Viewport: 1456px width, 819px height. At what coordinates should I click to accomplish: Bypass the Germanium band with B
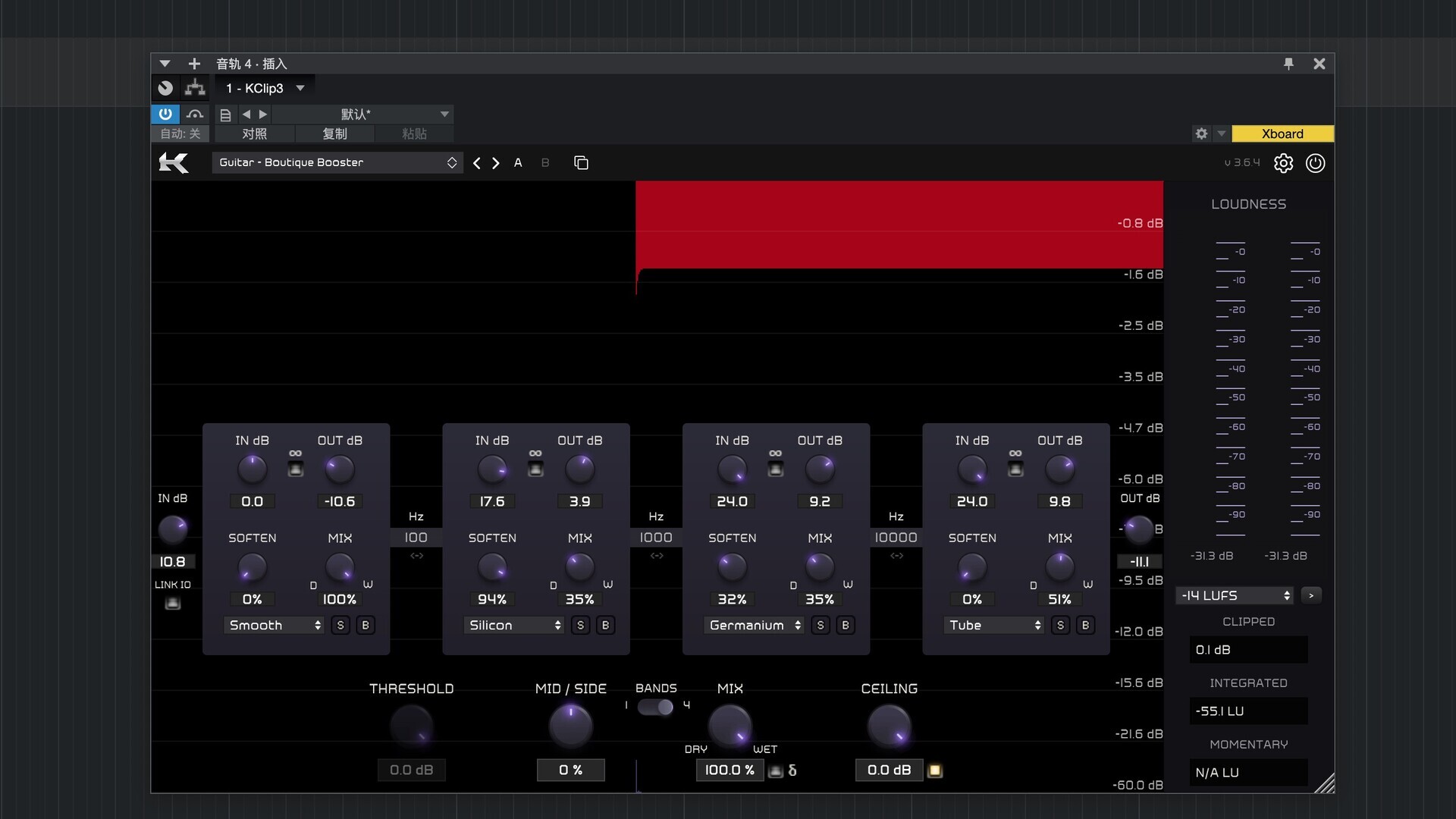coord(846,625)
